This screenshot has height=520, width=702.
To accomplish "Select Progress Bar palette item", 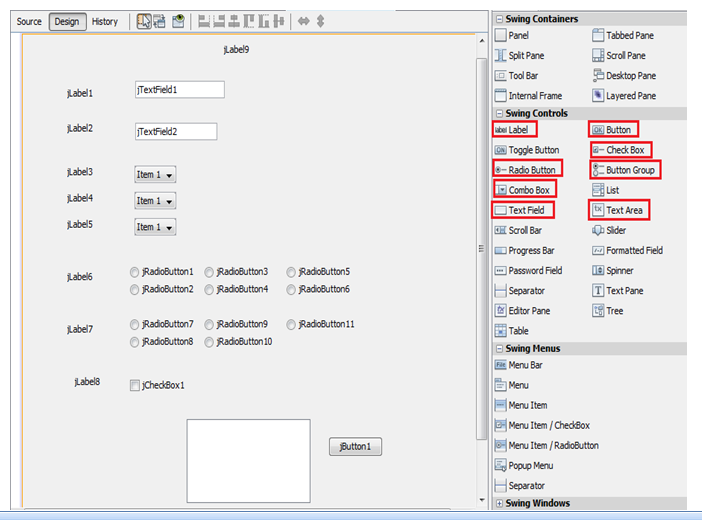I will click(525, 250).
